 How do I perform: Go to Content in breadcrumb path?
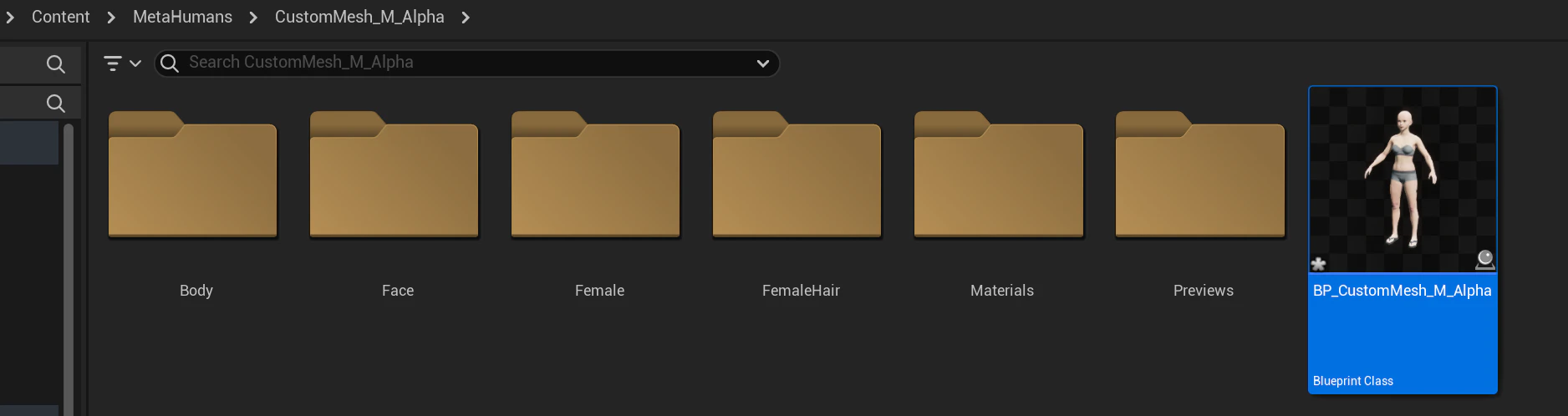pyautogui.click(x=60, y=17)
